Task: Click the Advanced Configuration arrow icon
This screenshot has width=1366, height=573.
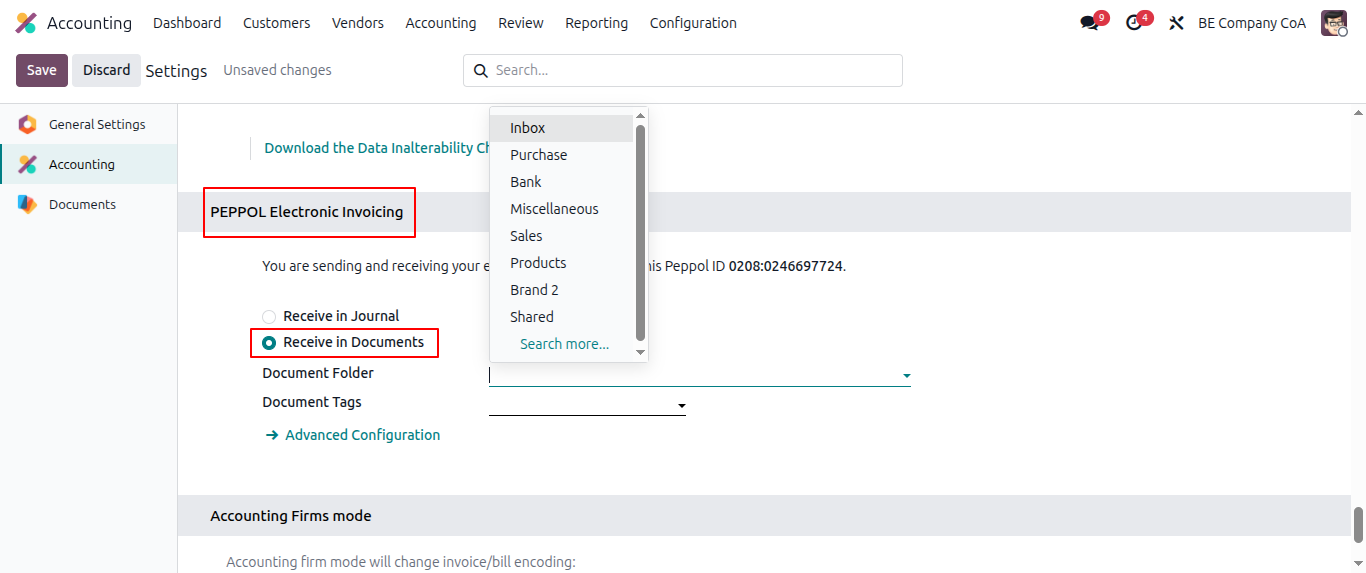Action: [x=272, y=435]
